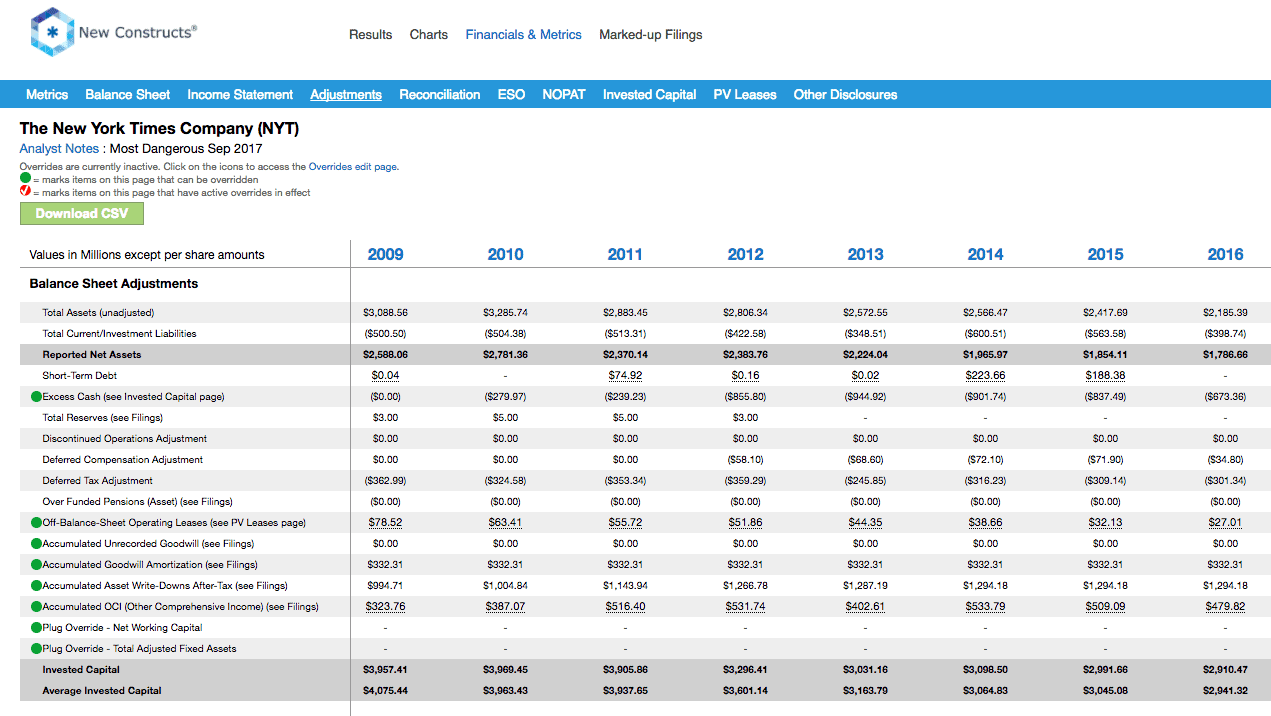This screenshot has width=1271, height=716.
Task: Click 2016 Average Invested Capital value $2,941.32
Action: (x=1226, y=691)
